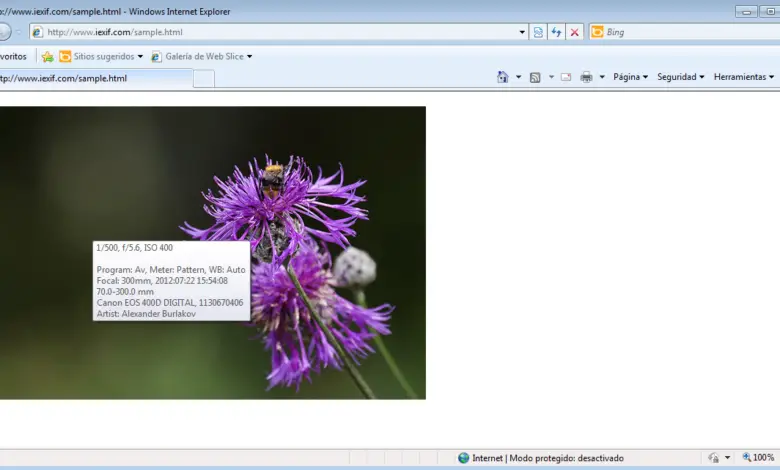Minimize the Internet Explorer window

[746, 11]
